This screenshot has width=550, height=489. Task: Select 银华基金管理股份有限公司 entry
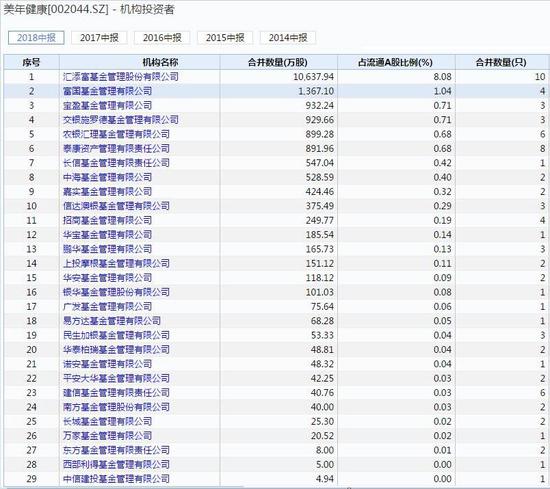(x=116, y=292)
